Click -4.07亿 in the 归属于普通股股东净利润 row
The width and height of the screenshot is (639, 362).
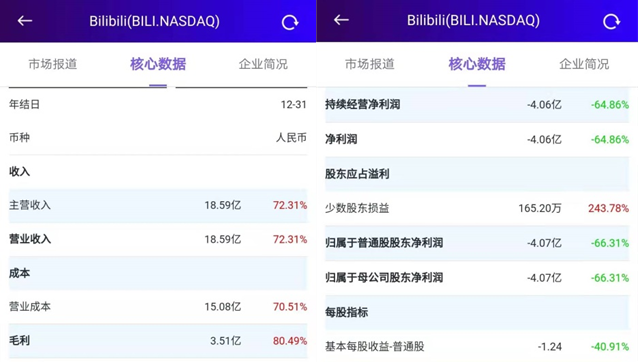point(544,243)
